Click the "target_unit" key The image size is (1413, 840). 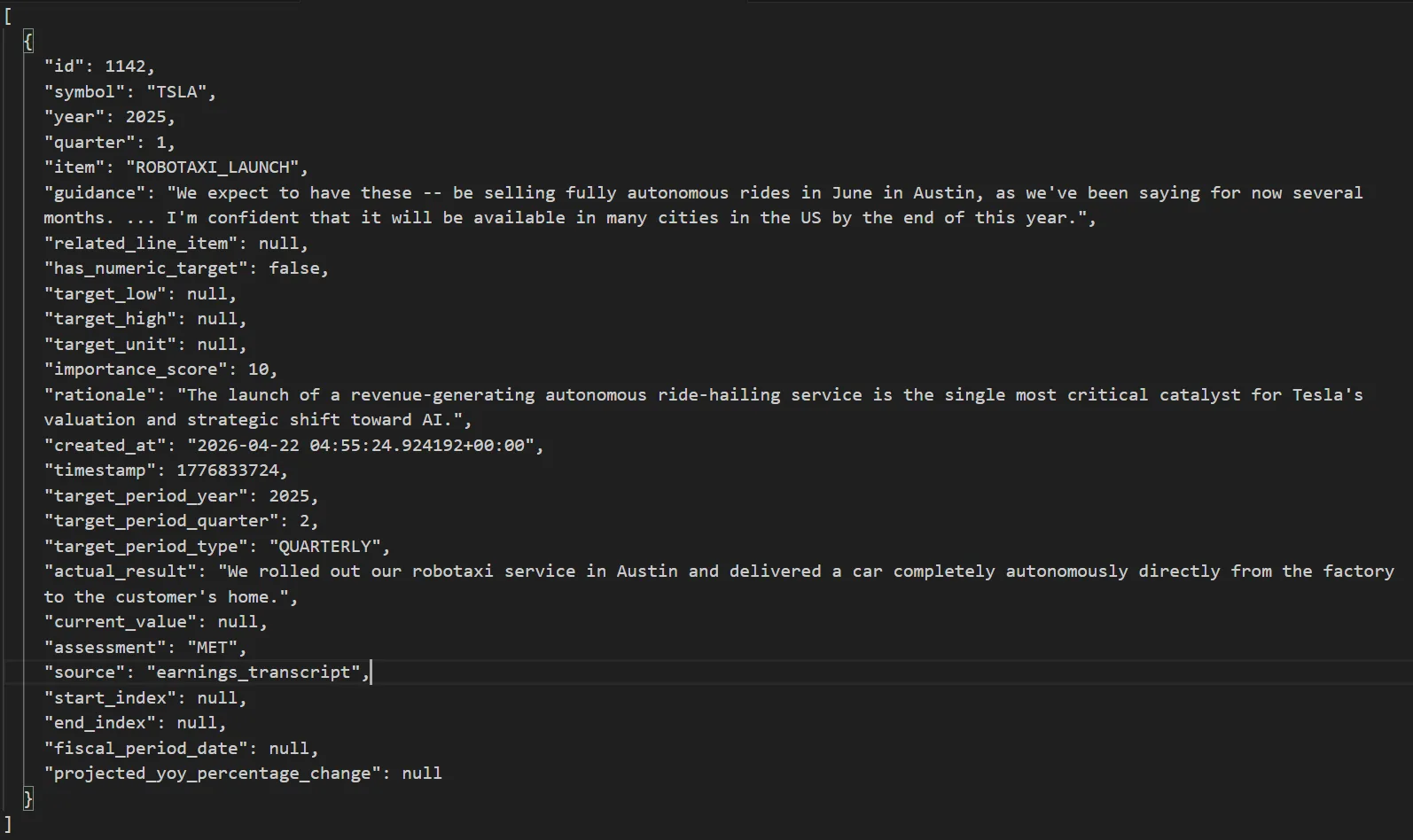110,345
